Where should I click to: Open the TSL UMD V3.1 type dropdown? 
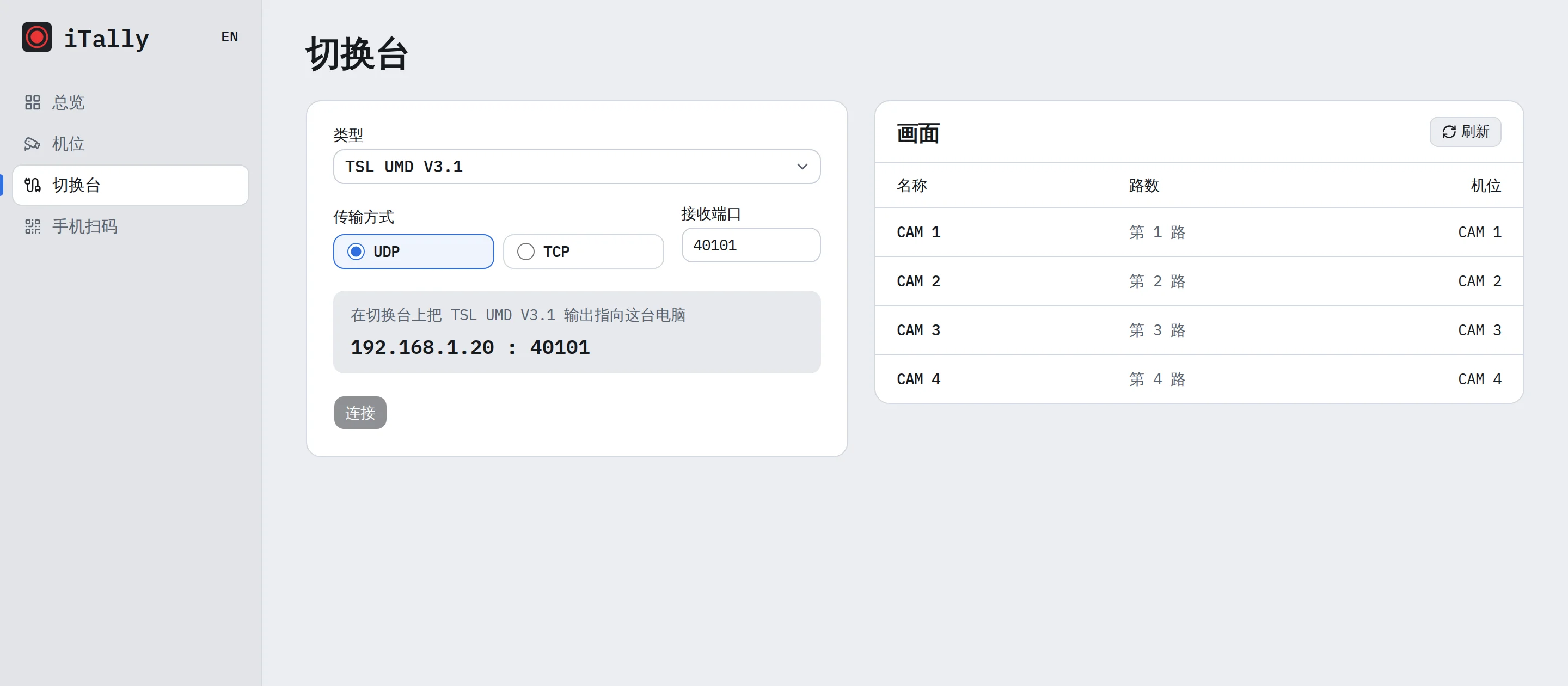point(577,167)
